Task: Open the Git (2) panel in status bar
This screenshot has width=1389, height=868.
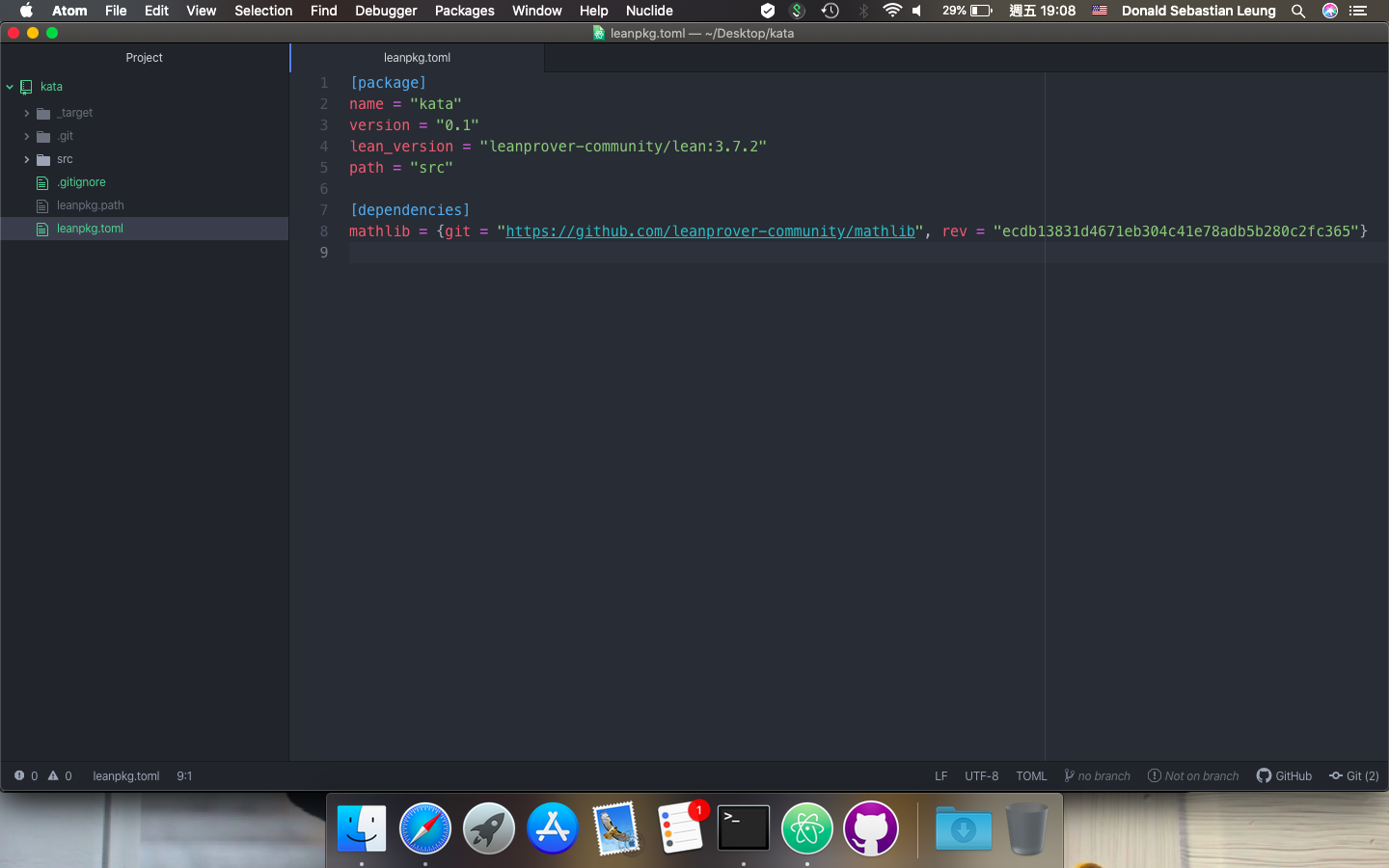Action: coord(1354,775)
